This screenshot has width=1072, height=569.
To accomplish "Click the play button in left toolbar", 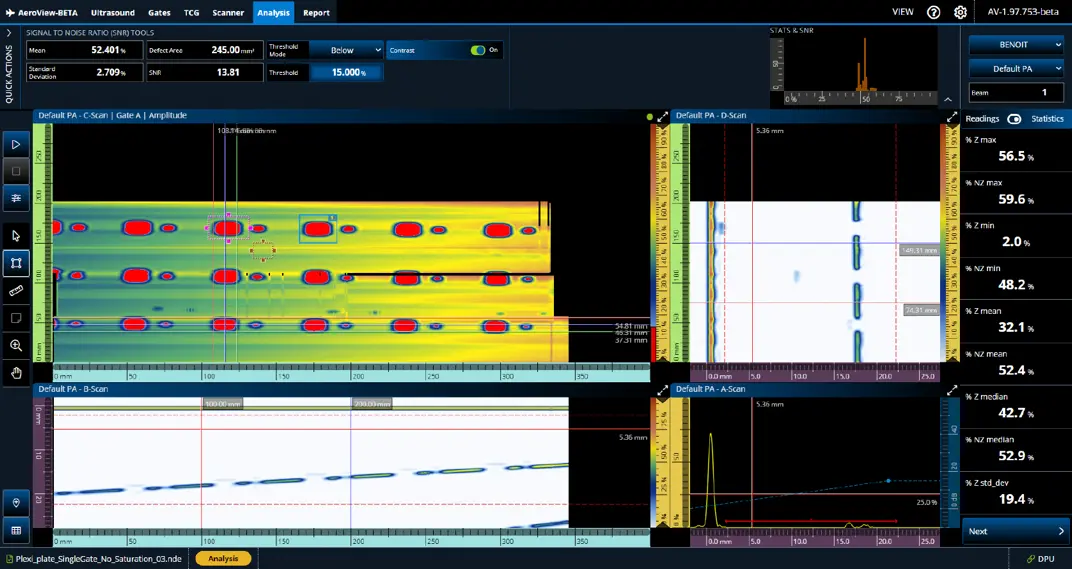I will pyautogui.click(x=16, y=145).
